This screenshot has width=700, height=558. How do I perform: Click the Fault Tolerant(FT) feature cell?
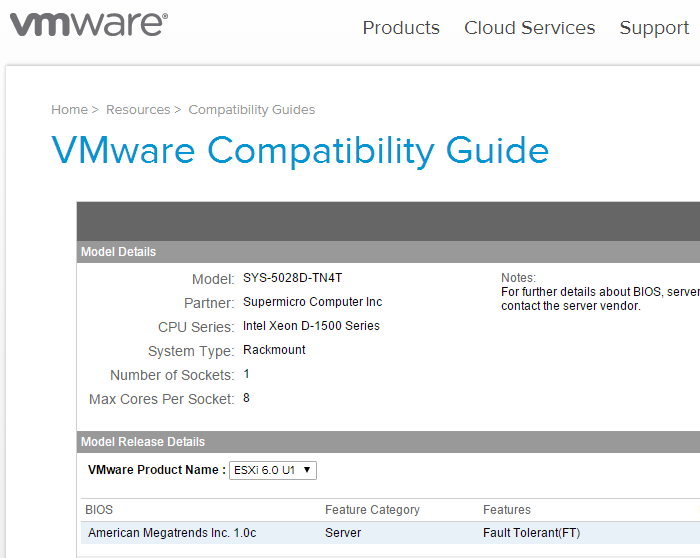pyautogui.click(x=531, y=533)
